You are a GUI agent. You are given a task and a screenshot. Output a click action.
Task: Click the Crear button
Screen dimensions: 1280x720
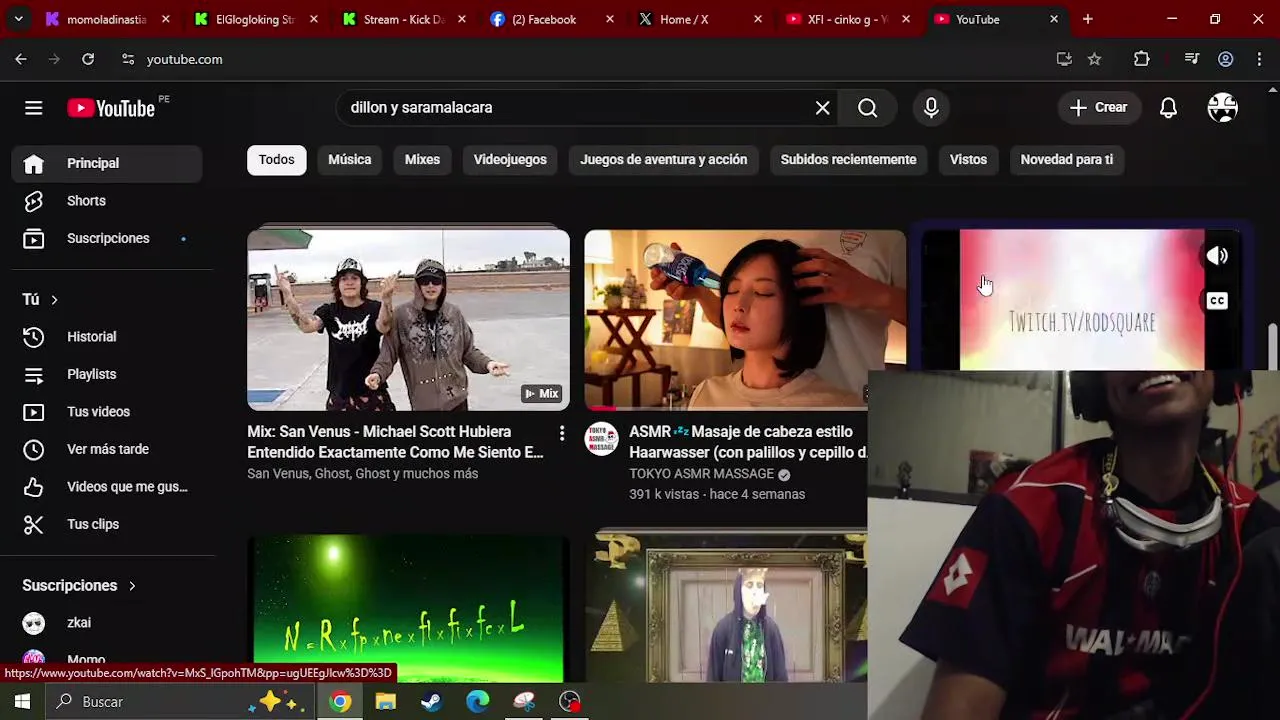click(1098, 108)
